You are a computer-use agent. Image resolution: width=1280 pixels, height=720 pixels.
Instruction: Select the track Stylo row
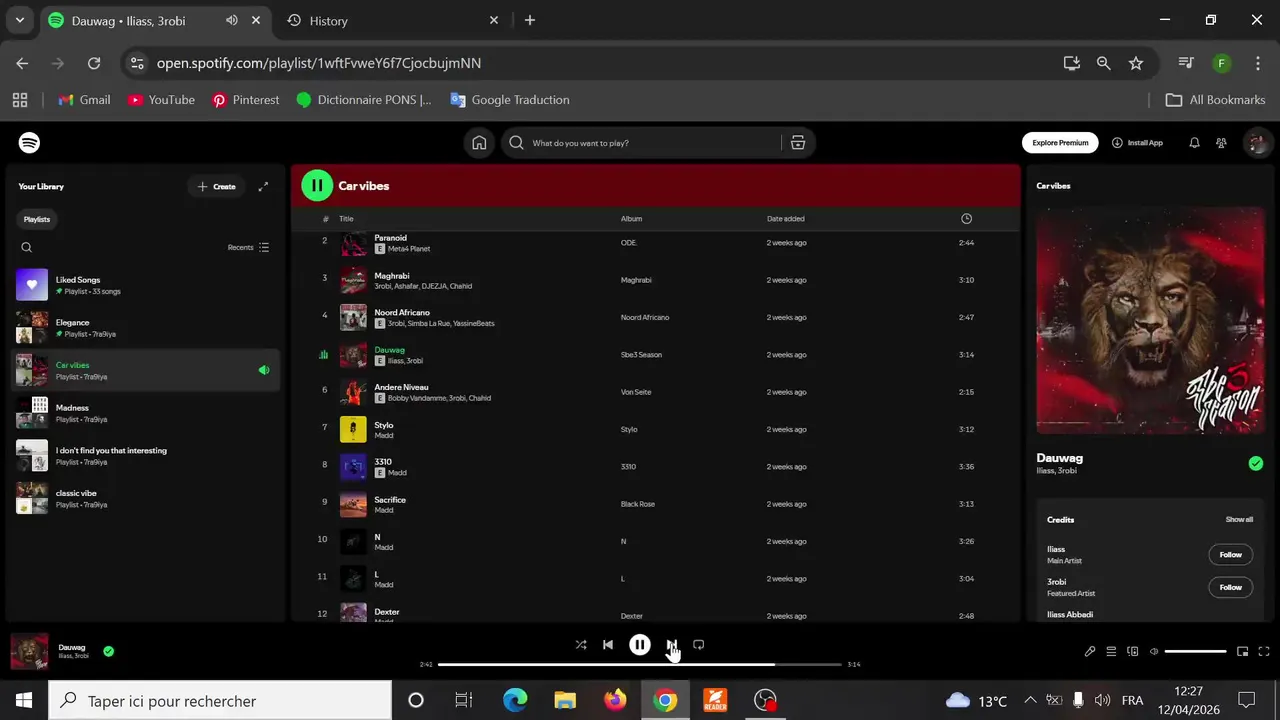tap(655, 429)
